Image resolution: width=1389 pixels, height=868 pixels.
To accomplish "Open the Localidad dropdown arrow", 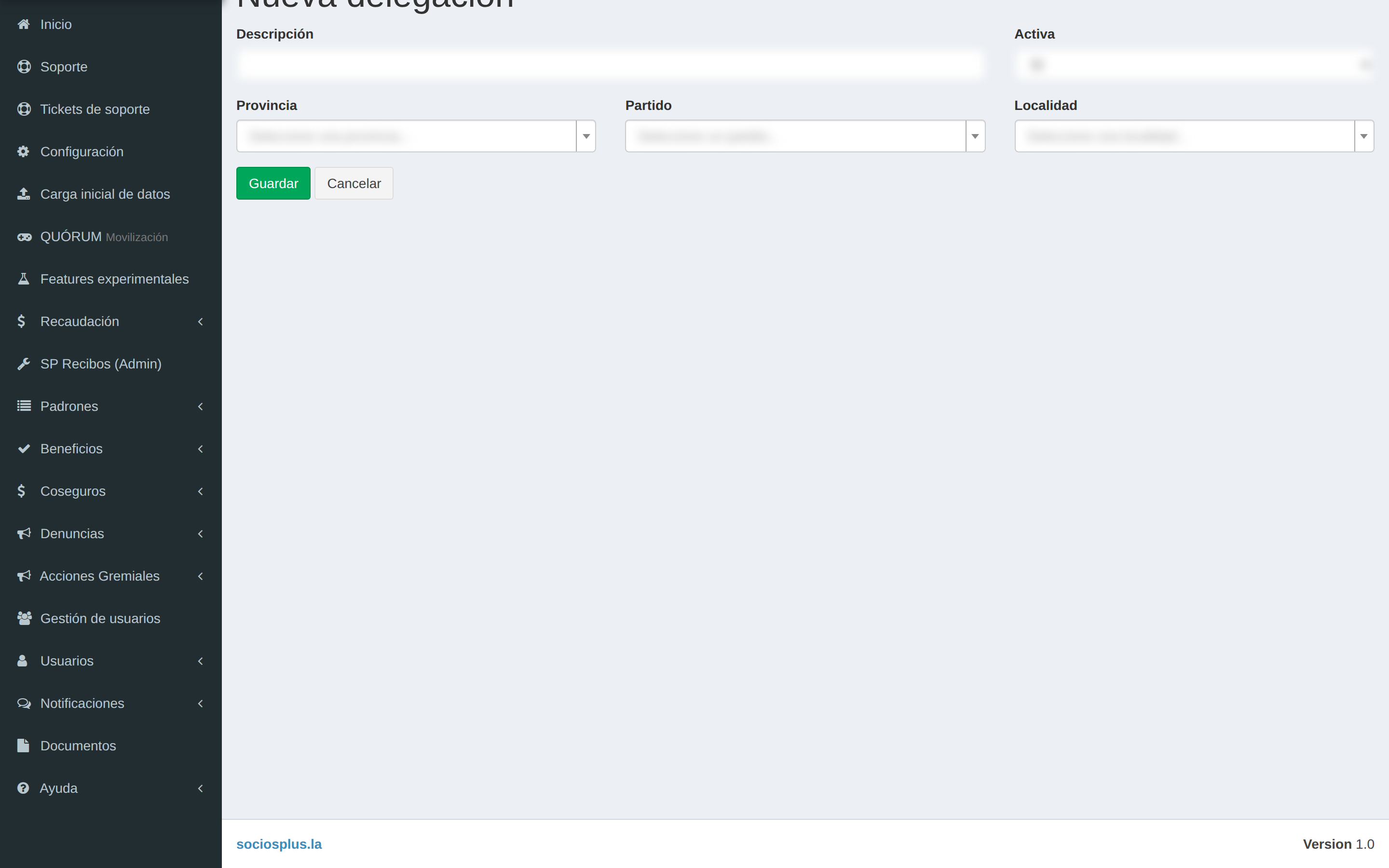I will point(1364,136).
